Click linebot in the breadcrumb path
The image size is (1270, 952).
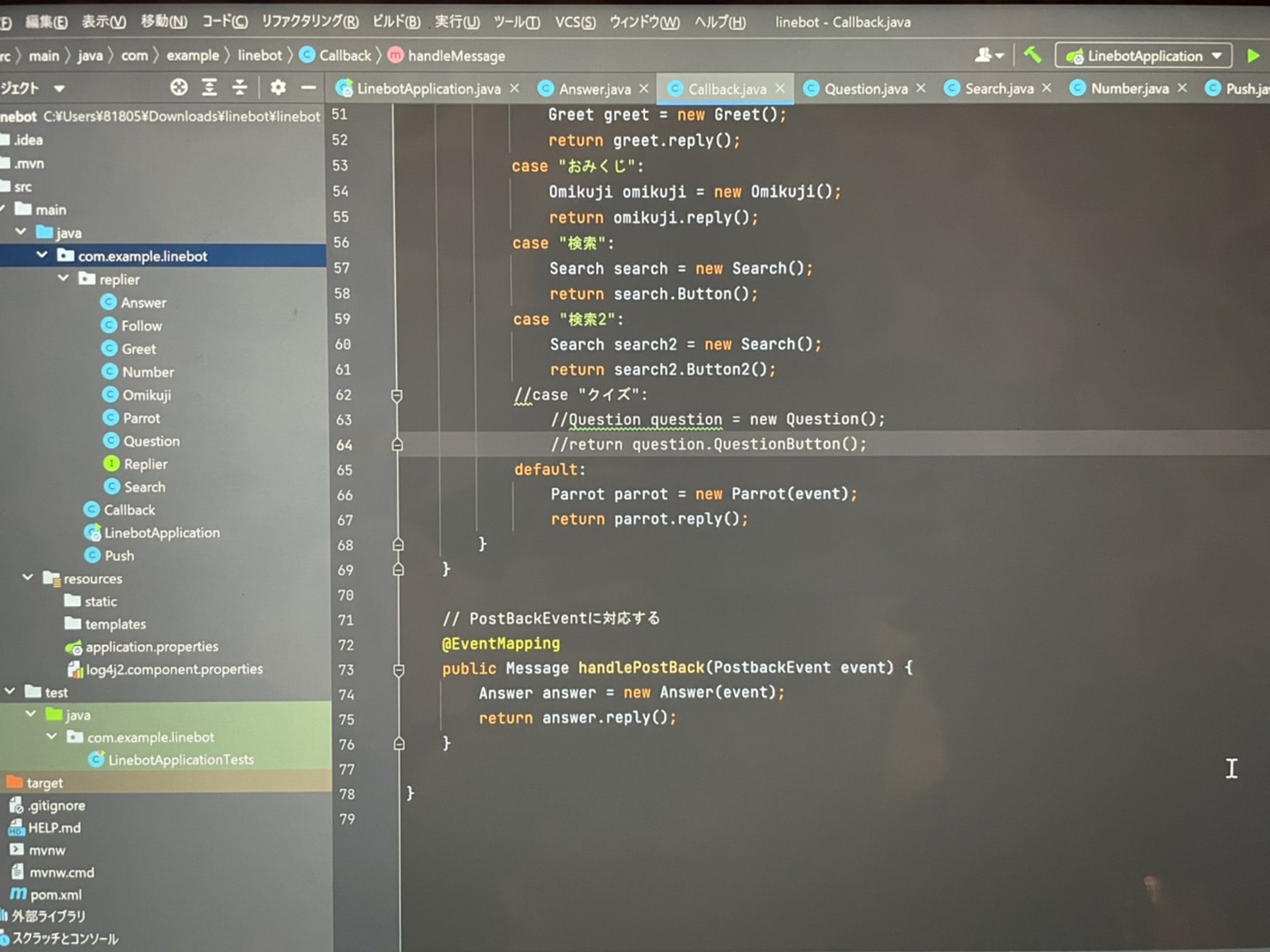click(259, 56)
